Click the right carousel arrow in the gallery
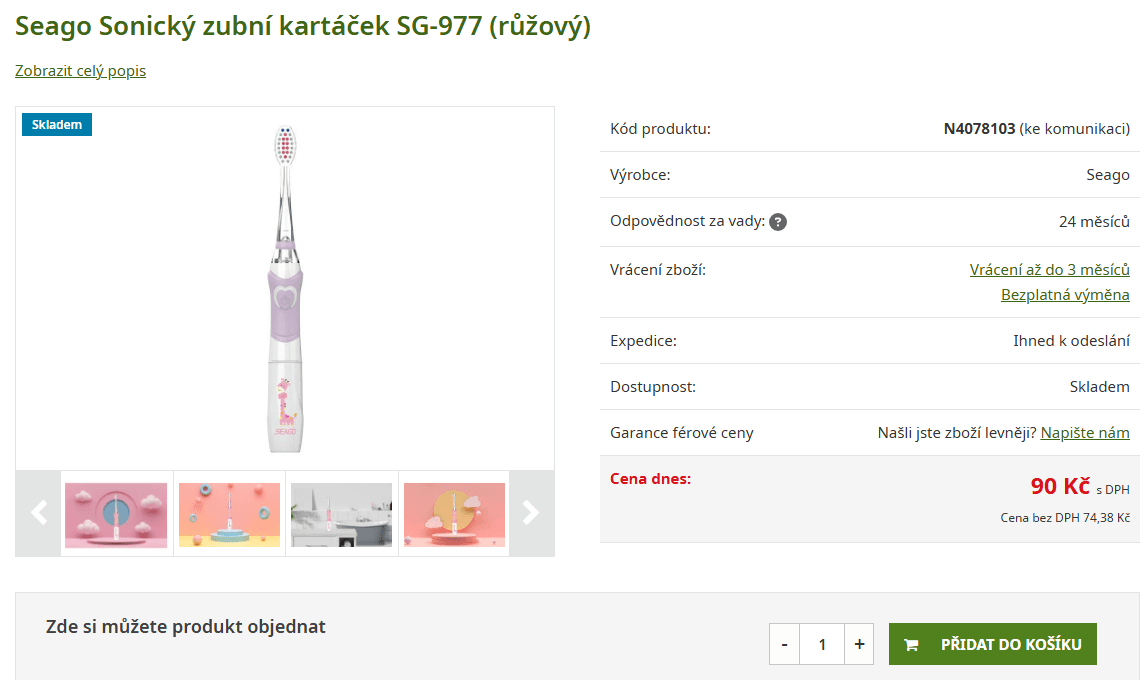The image size is (1143, 680). pyautogui.click(x=531, y=513)
